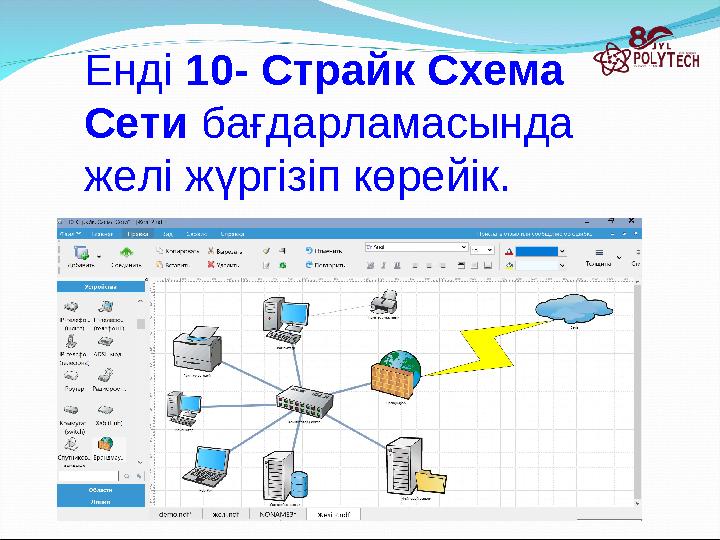Click the font color icon with red mark
Viewport: 720px width, 540px height.
click(509, 251)
